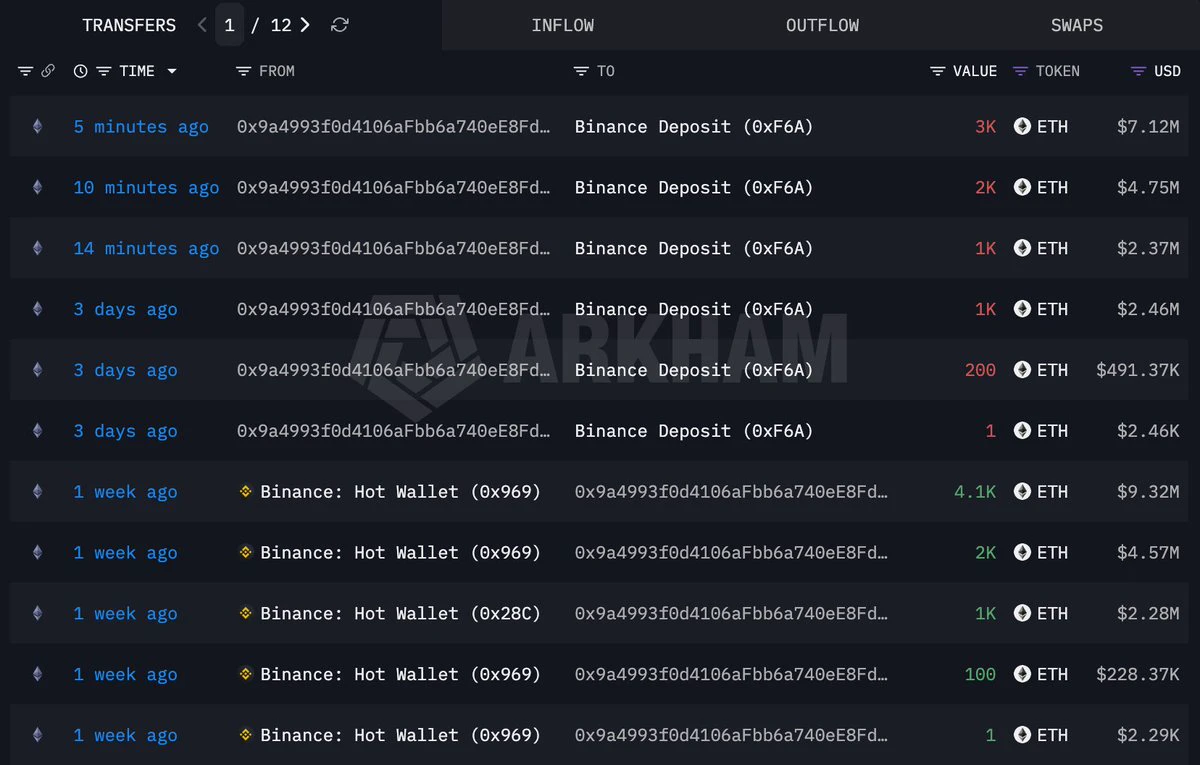Switch to the OUTFLOW tab
Screen dimensions: 1200x765
(822, 25)
